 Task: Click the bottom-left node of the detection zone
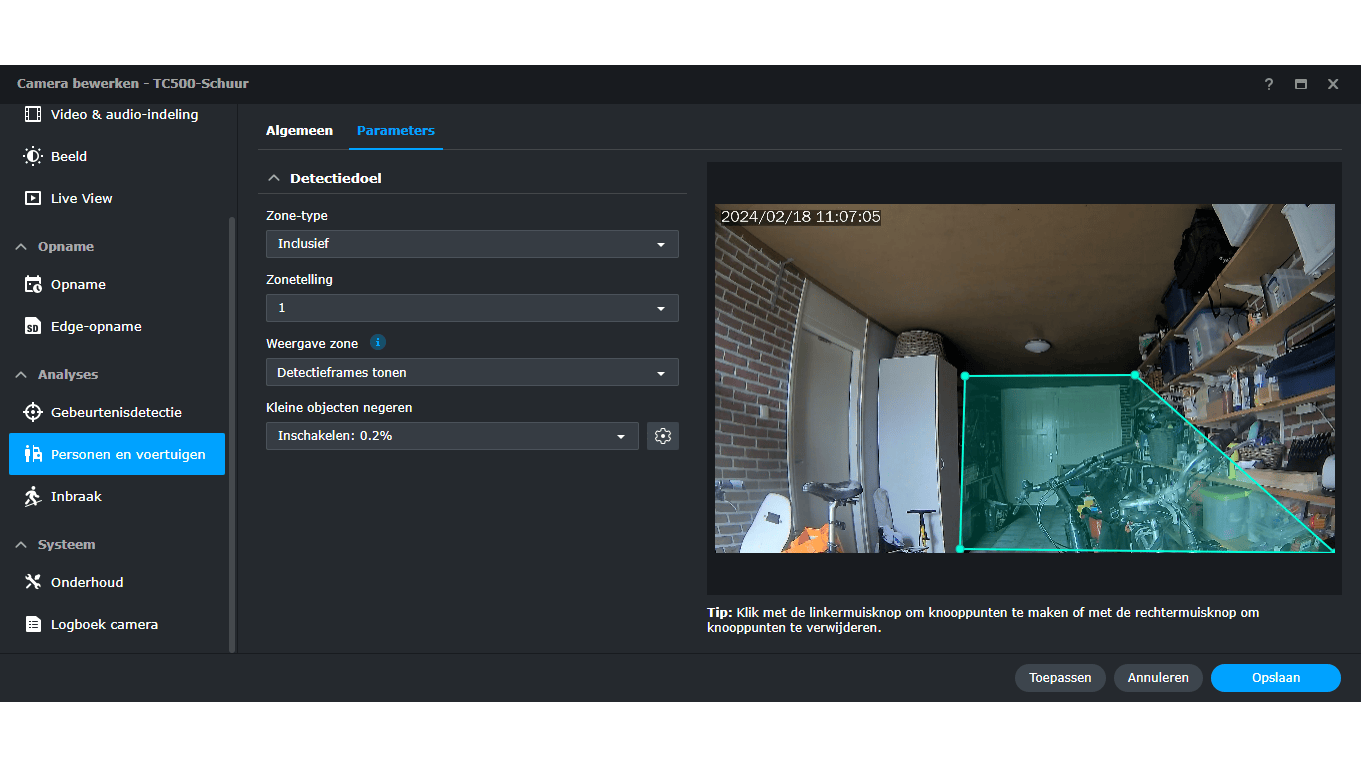tap(960, 548)
